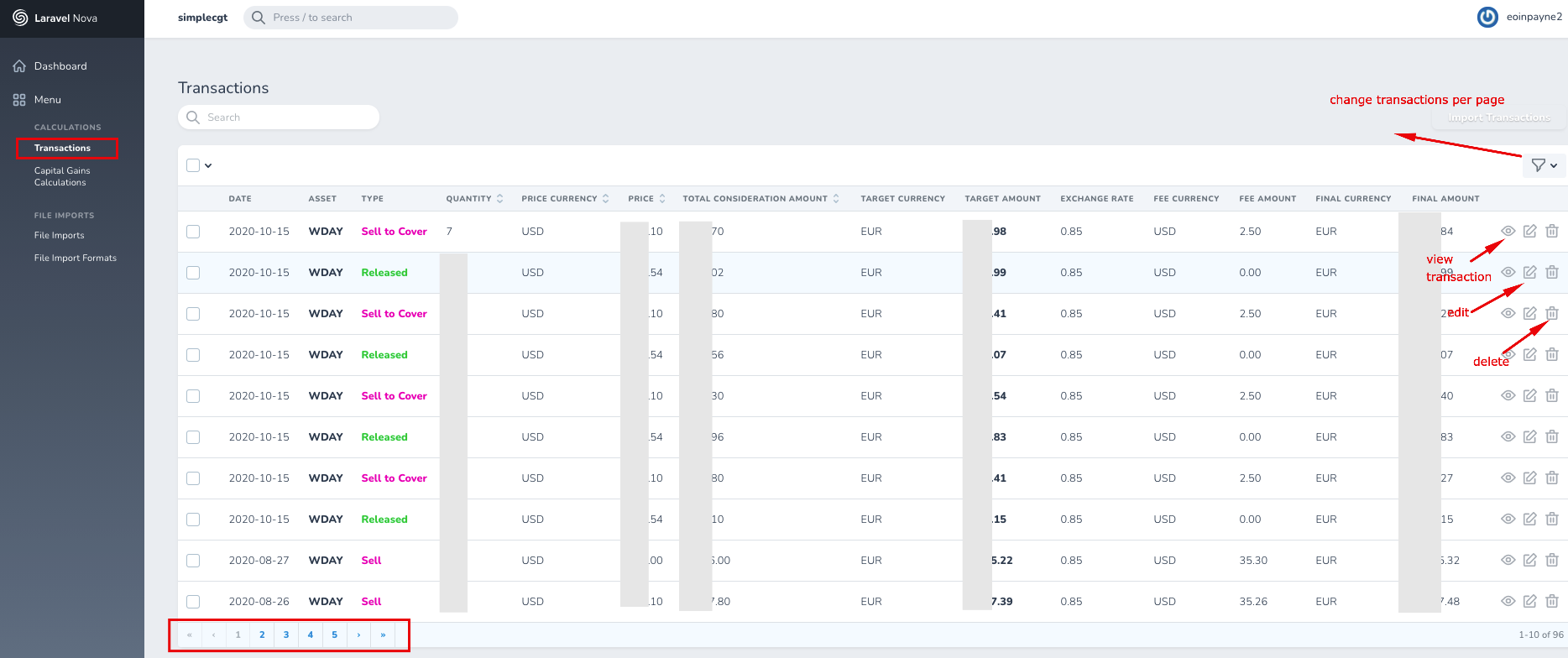Open File Imports in sidebar
This screenshot has height=658, width=1568.
click(x=59, y=236)
